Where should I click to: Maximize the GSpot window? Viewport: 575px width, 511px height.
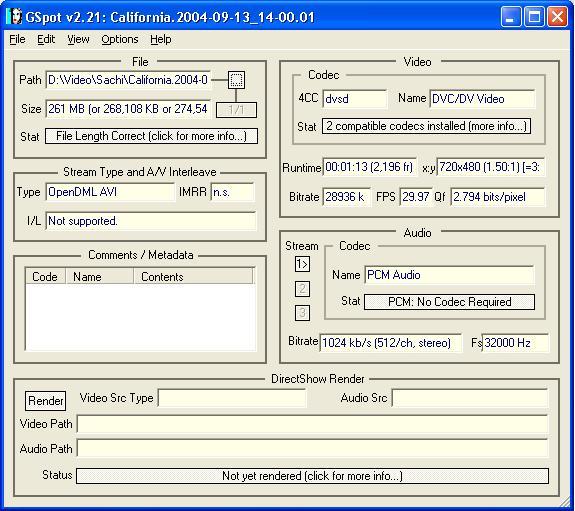(534, 17)
